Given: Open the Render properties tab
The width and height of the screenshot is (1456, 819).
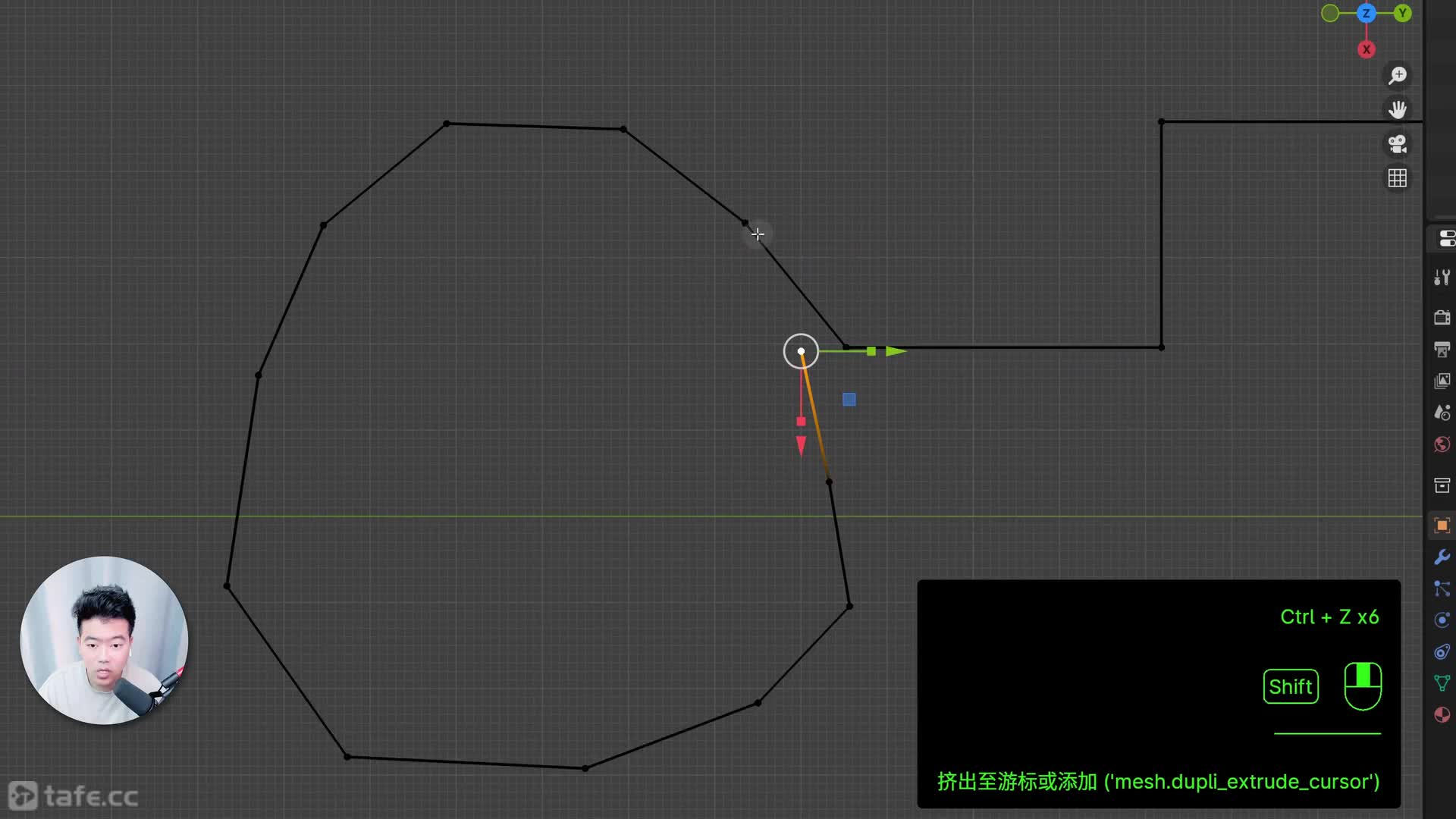Looking at the screenshot, I should [1442, 317].
